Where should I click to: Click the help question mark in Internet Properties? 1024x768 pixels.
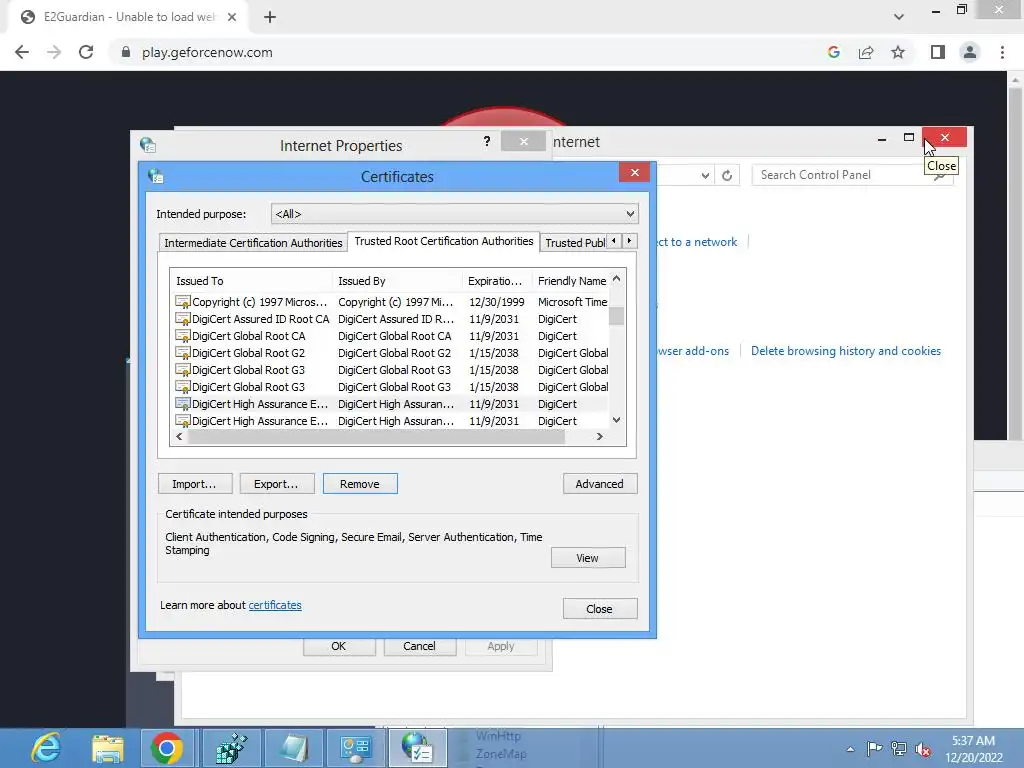click(x=487, y=141)
